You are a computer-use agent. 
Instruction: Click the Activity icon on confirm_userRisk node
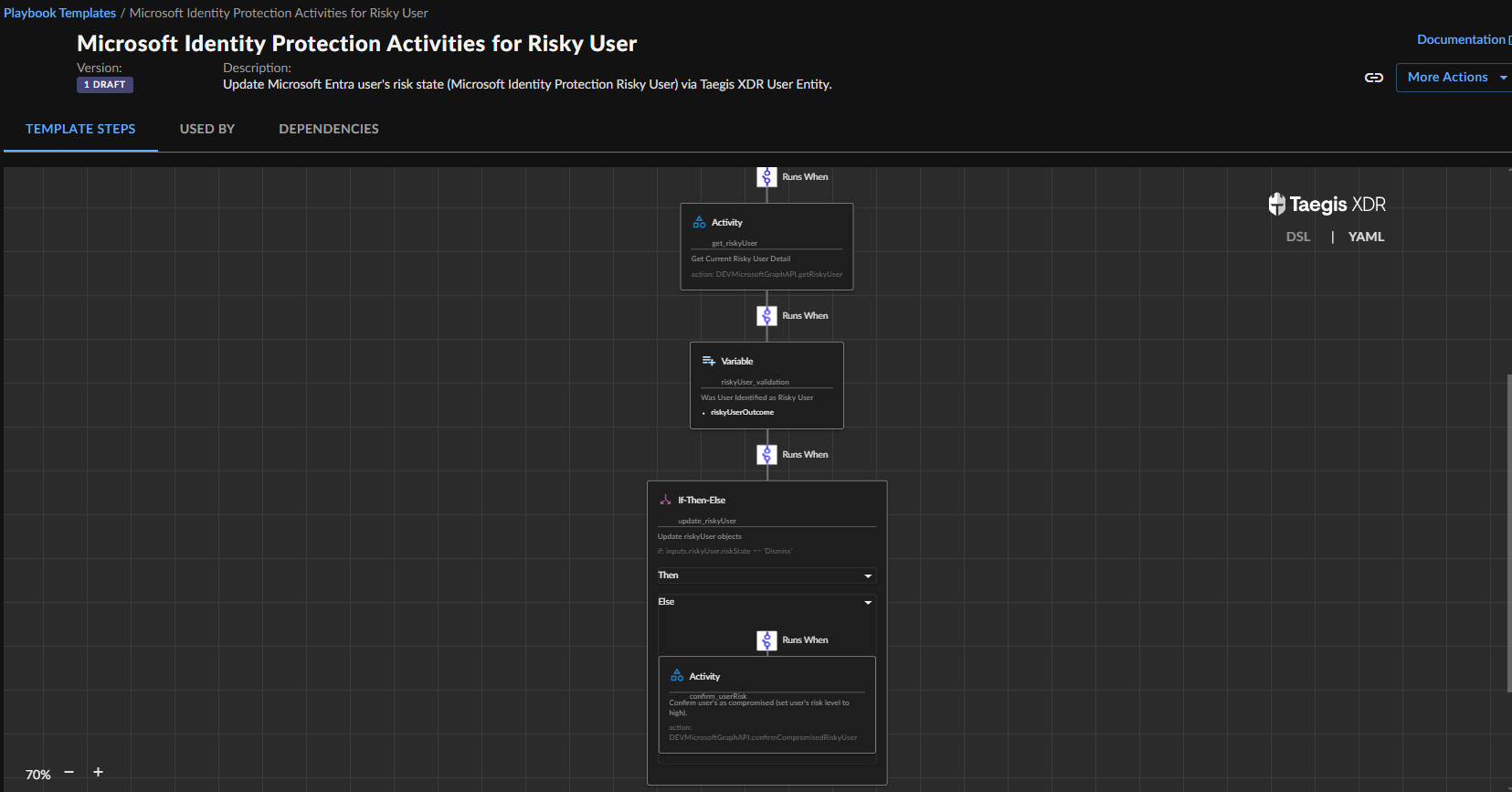pos(677,676)
